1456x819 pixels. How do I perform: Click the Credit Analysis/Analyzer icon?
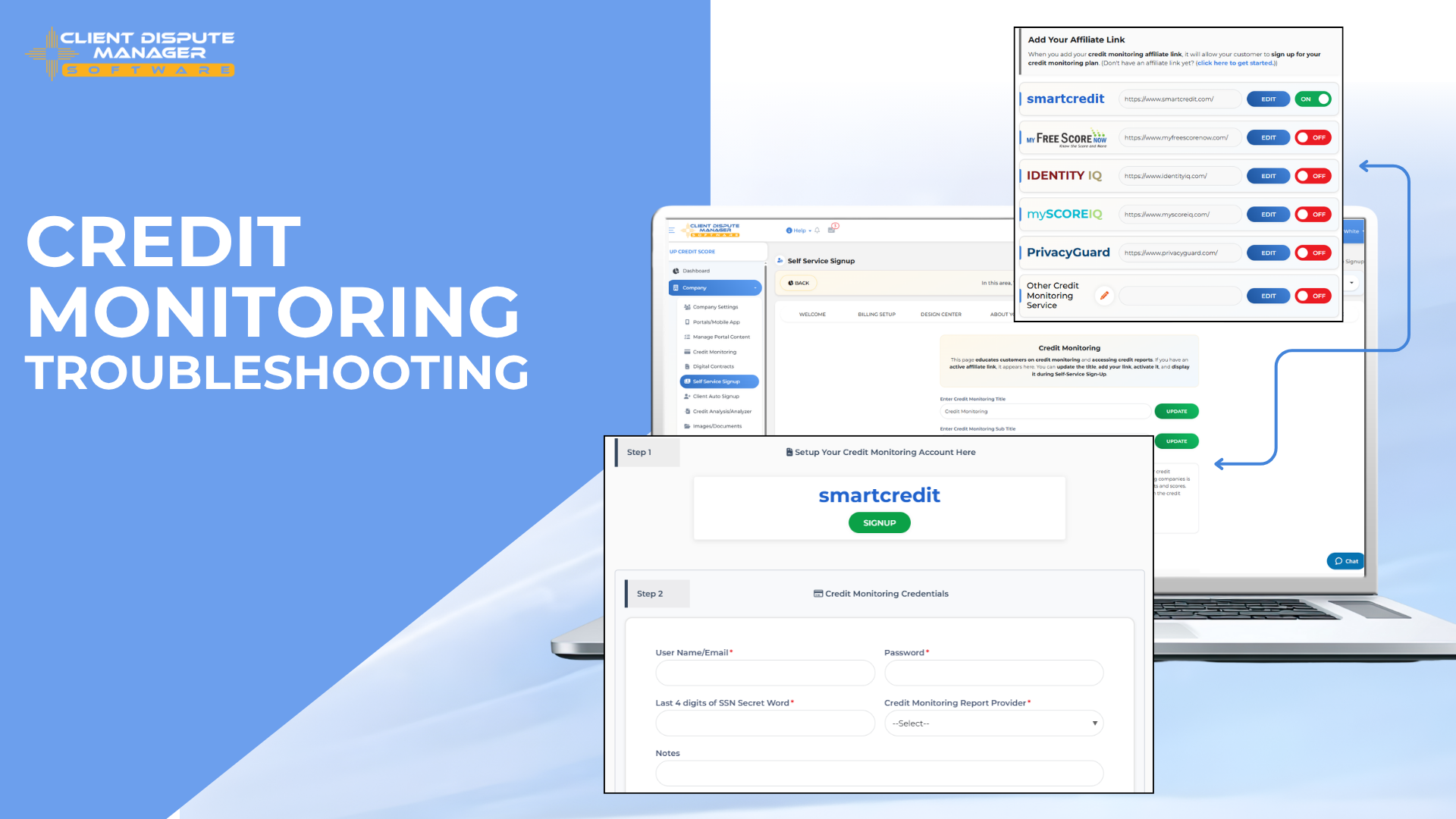[x=687, y=412]
